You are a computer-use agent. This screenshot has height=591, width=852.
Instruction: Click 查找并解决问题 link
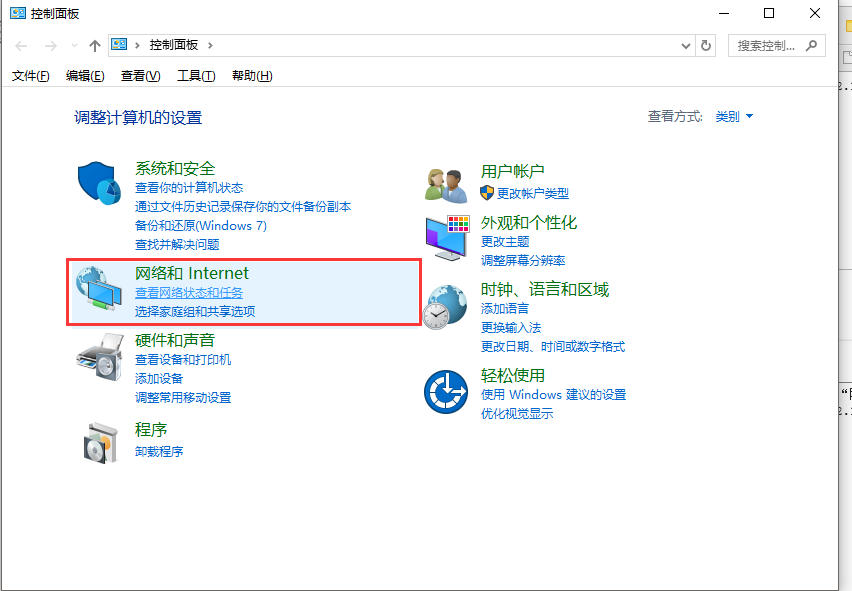point(177,245)
